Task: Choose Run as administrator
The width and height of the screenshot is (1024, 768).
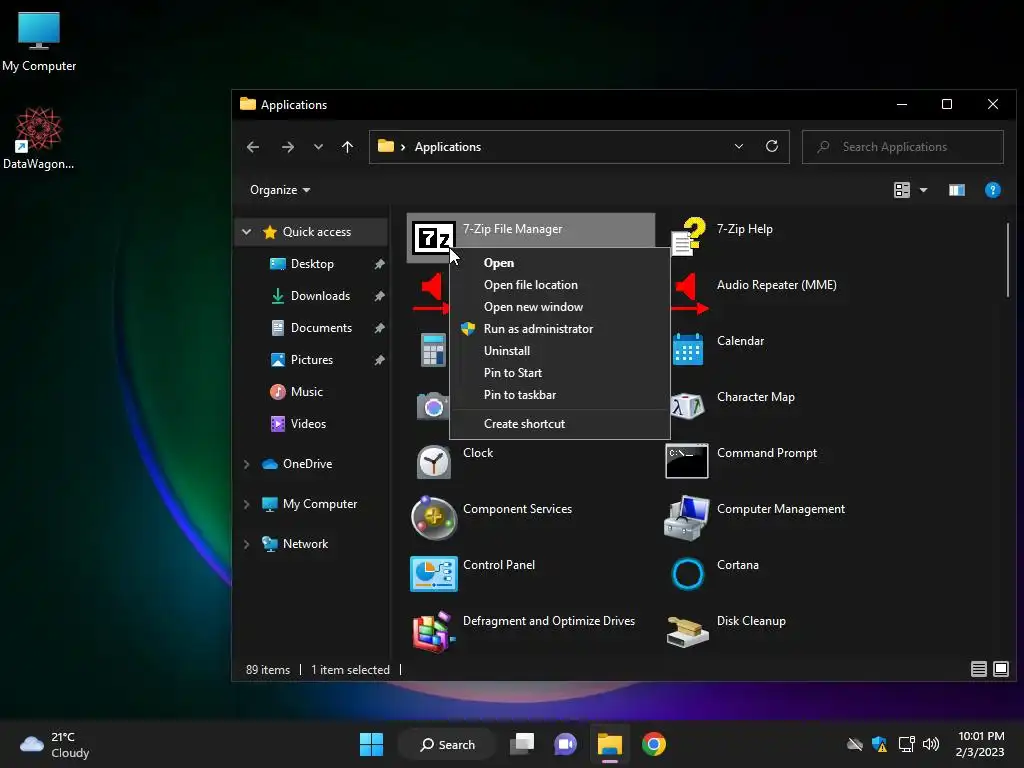Action: [560, 328]
